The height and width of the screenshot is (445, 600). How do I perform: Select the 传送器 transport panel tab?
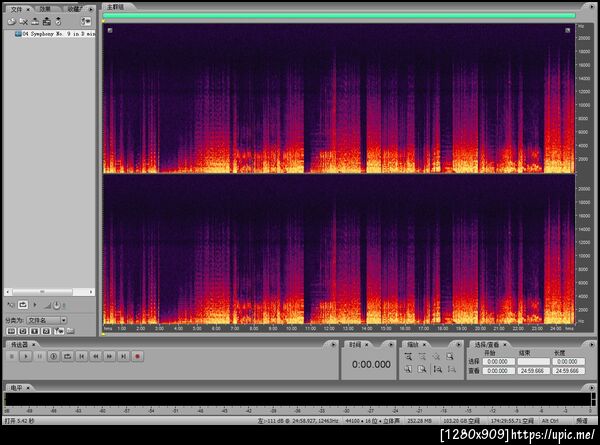[19, 345]
